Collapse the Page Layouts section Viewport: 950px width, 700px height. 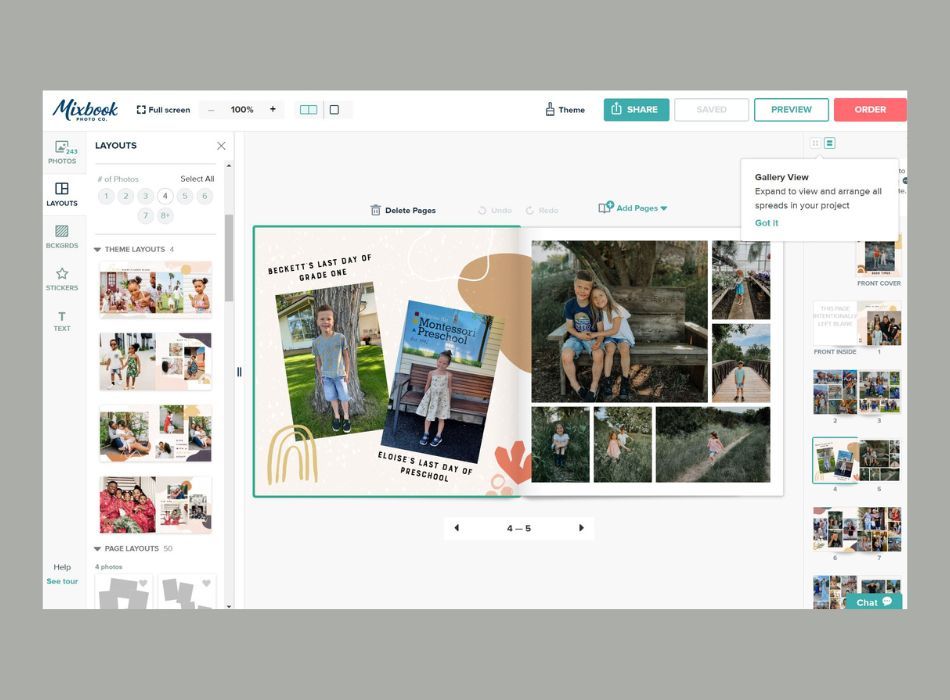click(98, 548)
